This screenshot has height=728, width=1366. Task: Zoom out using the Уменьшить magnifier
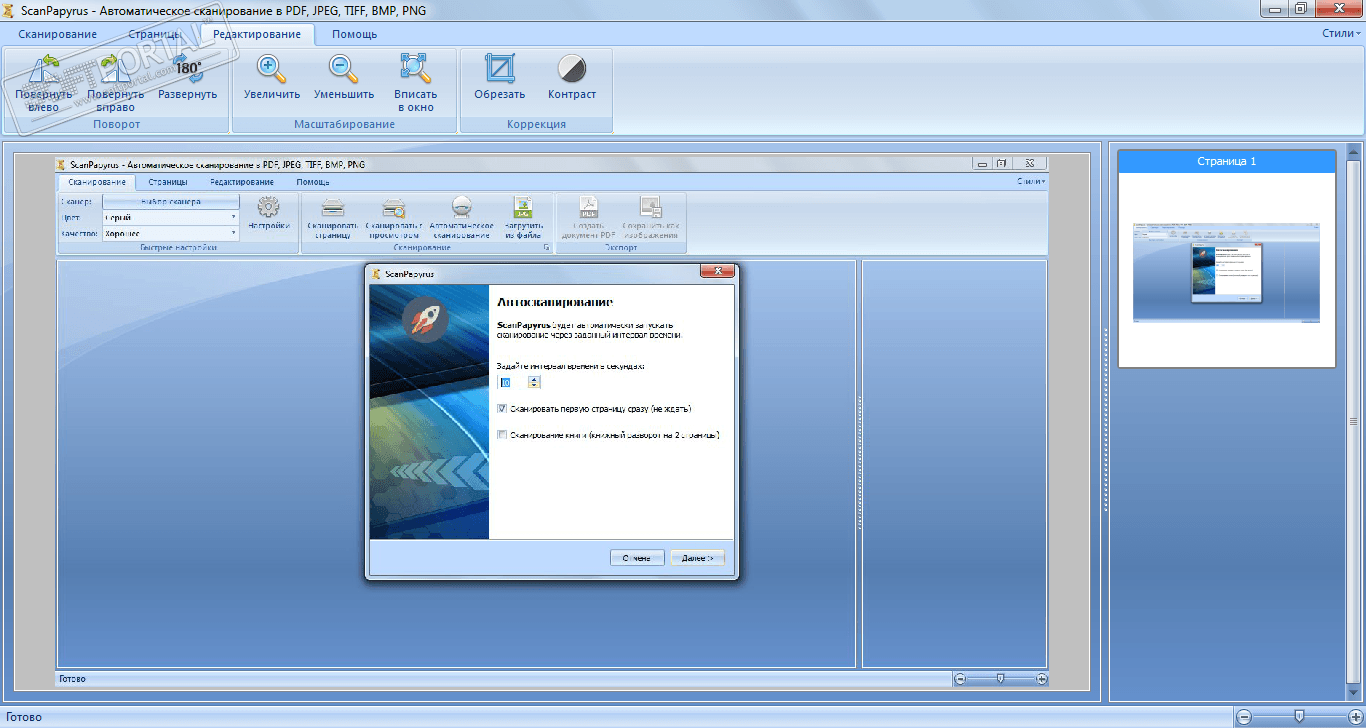343,78
